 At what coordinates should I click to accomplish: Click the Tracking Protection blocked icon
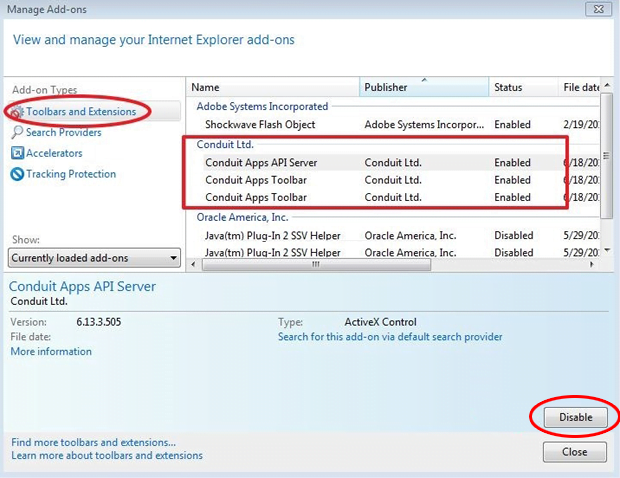click(x=17, y=174)
